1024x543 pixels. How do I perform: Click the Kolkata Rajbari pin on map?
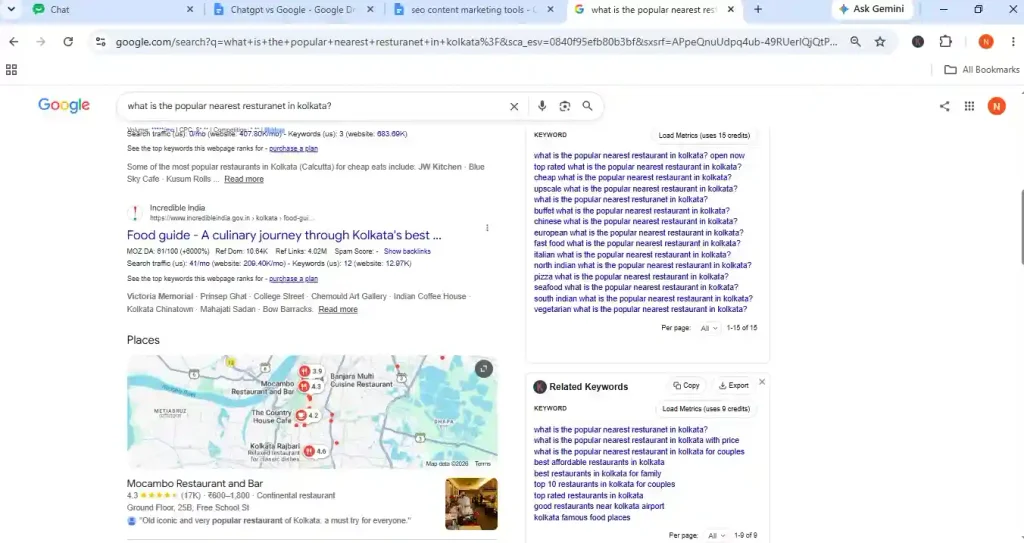pos(310,452)
